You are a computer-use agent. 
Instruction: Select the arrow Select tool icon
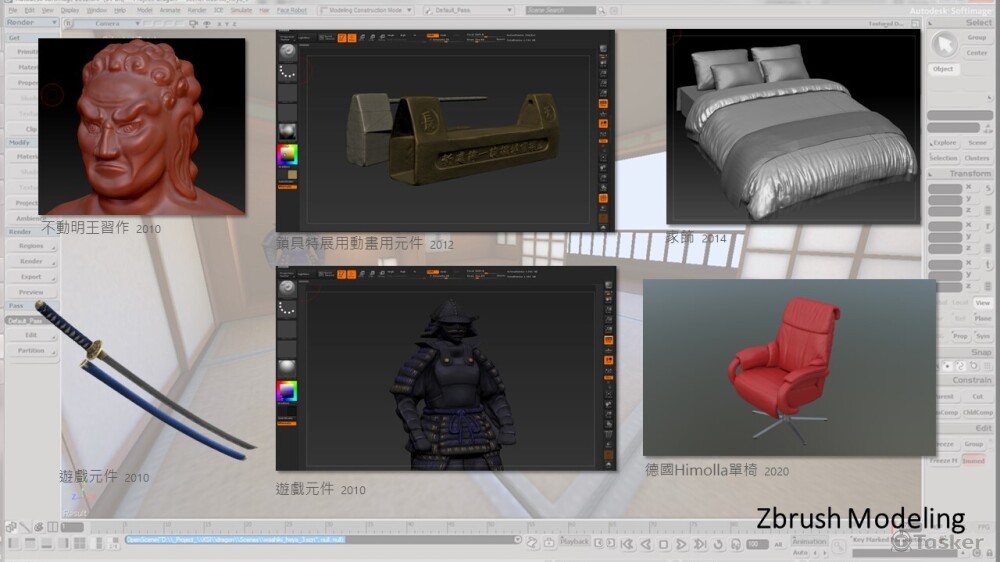(x=943, y=45)
